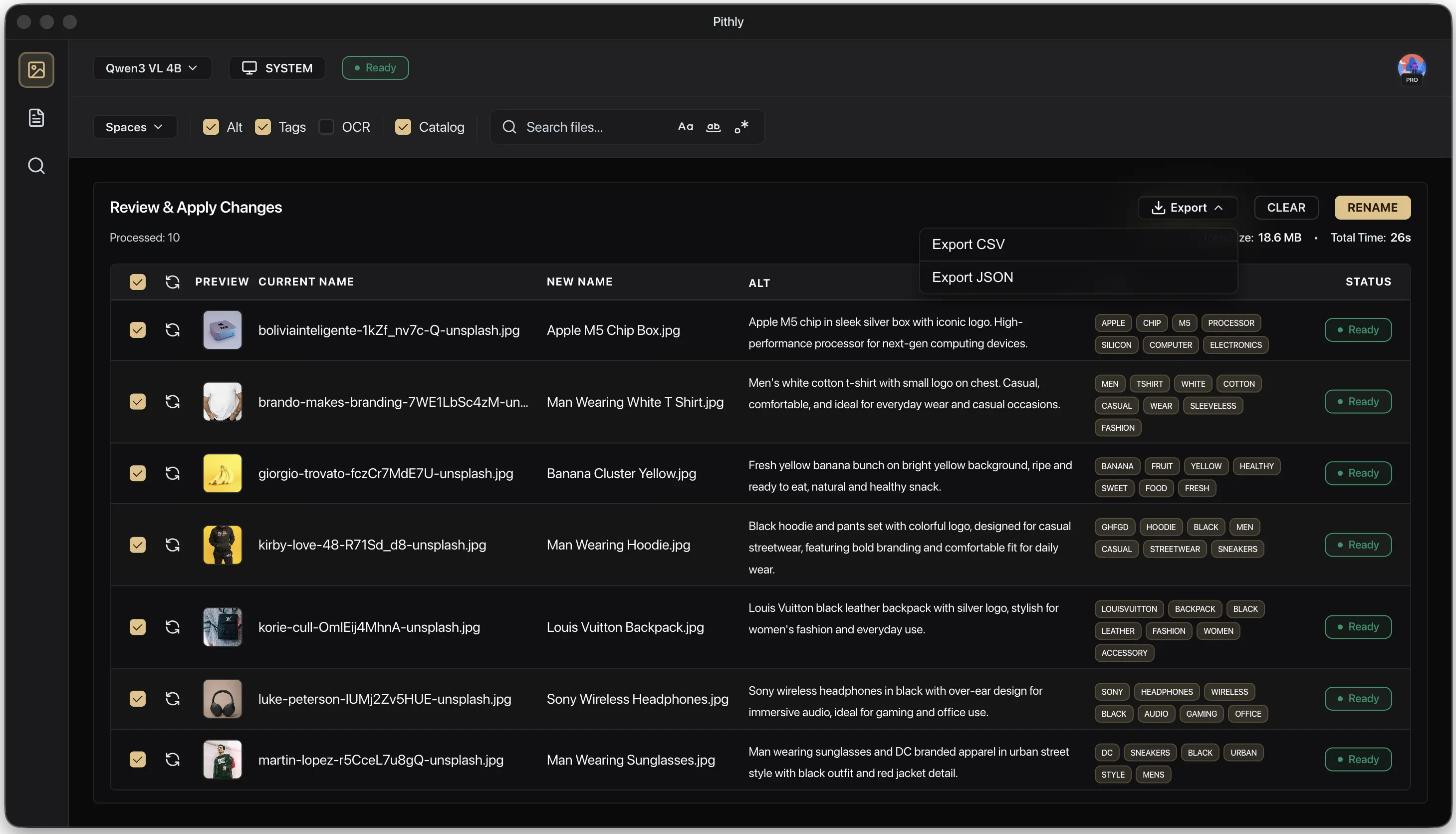Open the image library icon in sidebar

click(36, 69)
